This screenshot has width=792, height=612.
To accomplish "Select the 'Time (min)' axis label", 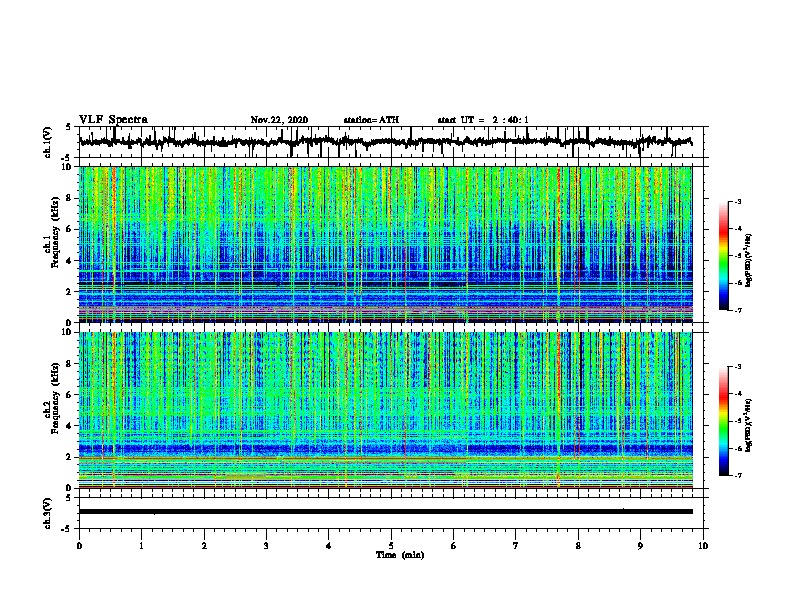I will coord(400,555).
